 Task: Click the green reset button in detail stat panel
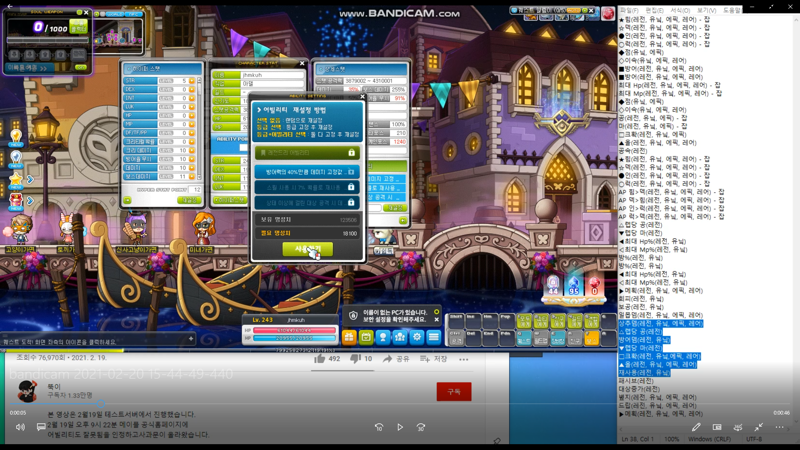[395, 208]
